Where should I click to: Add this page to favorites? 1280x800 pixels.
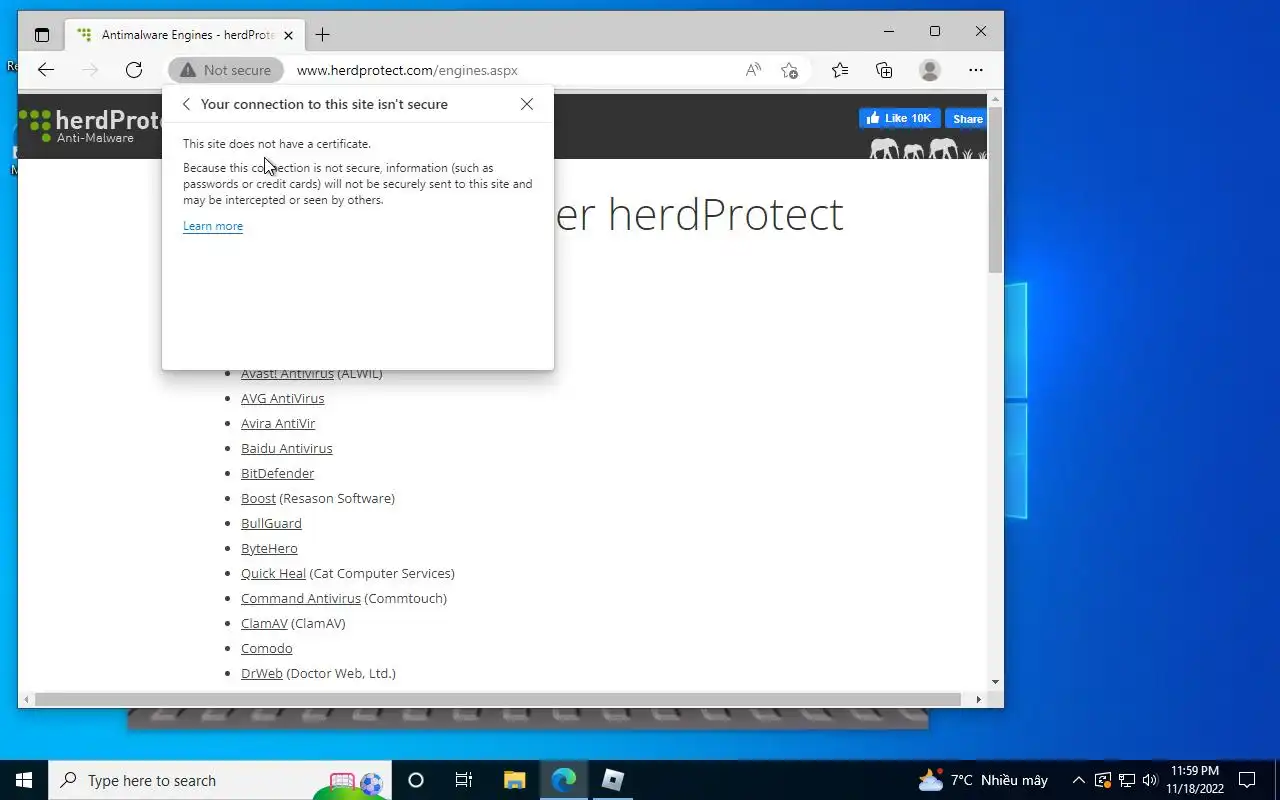[x=789, y=70]
